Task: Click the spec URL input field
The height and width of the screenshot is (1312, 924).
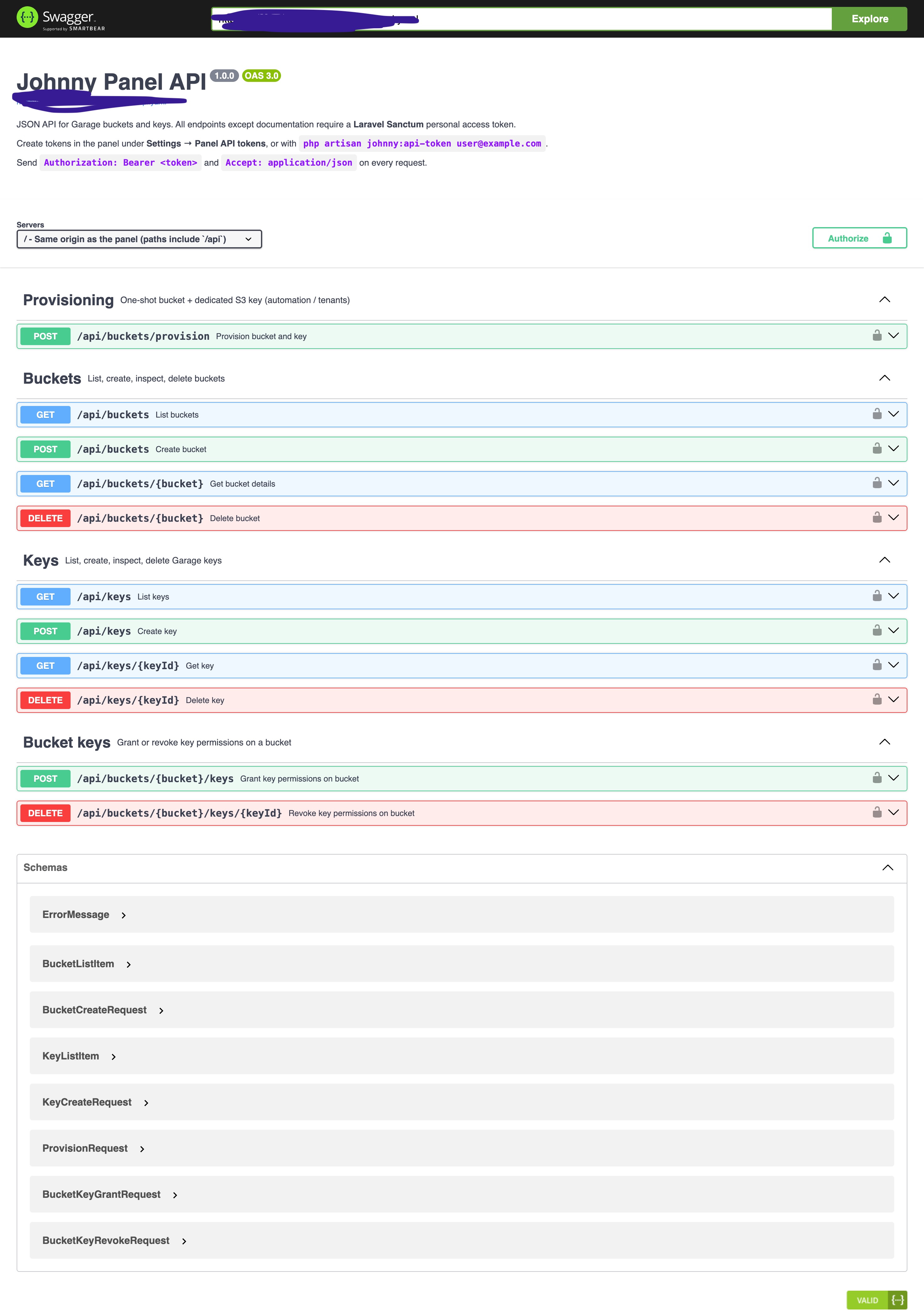Action: point(521,19)
